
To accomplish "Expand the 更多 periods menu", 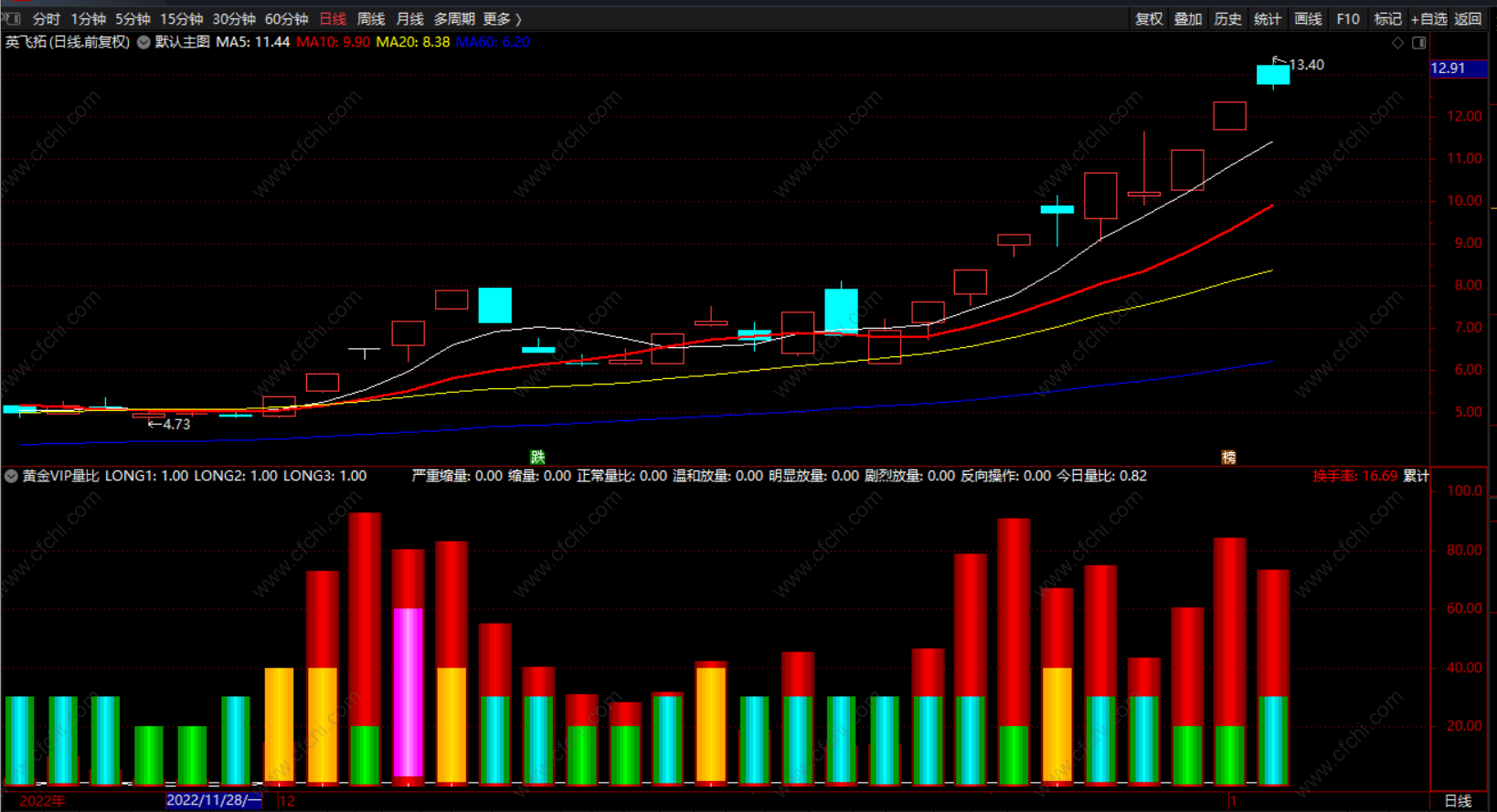I will click(502, 19).
